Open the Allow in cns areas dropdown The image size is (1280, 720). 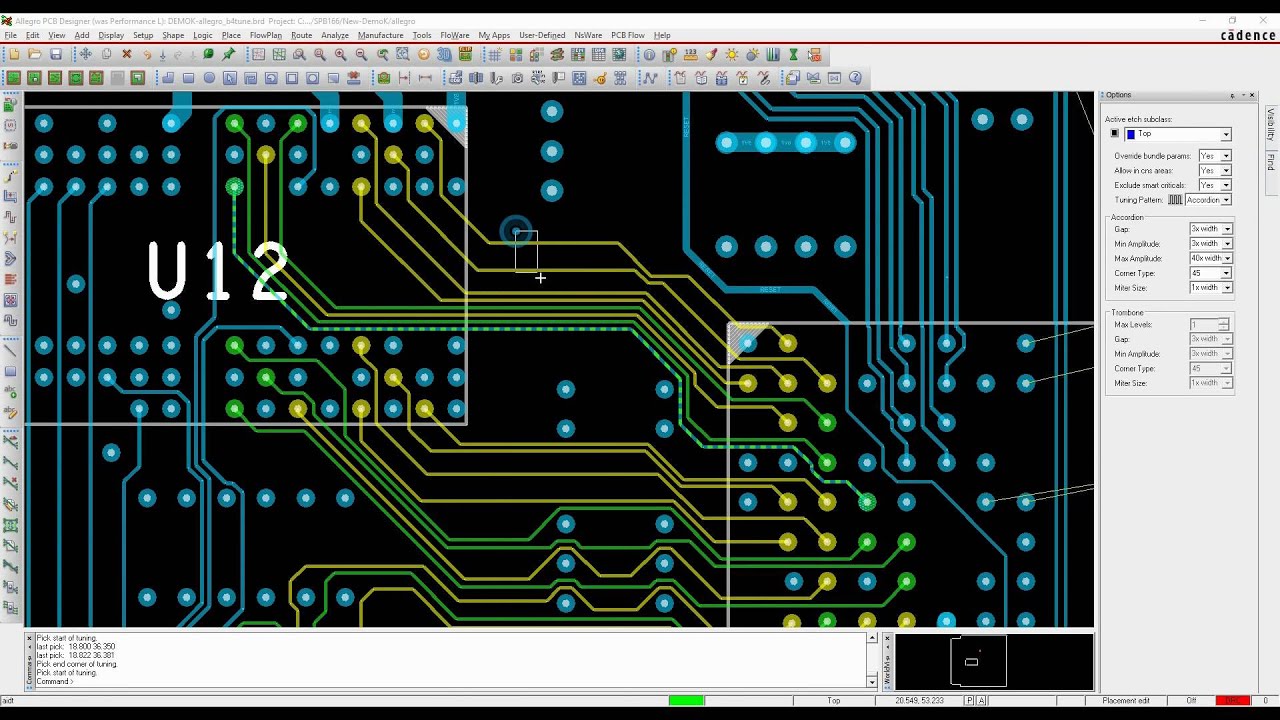[1226, 171]
